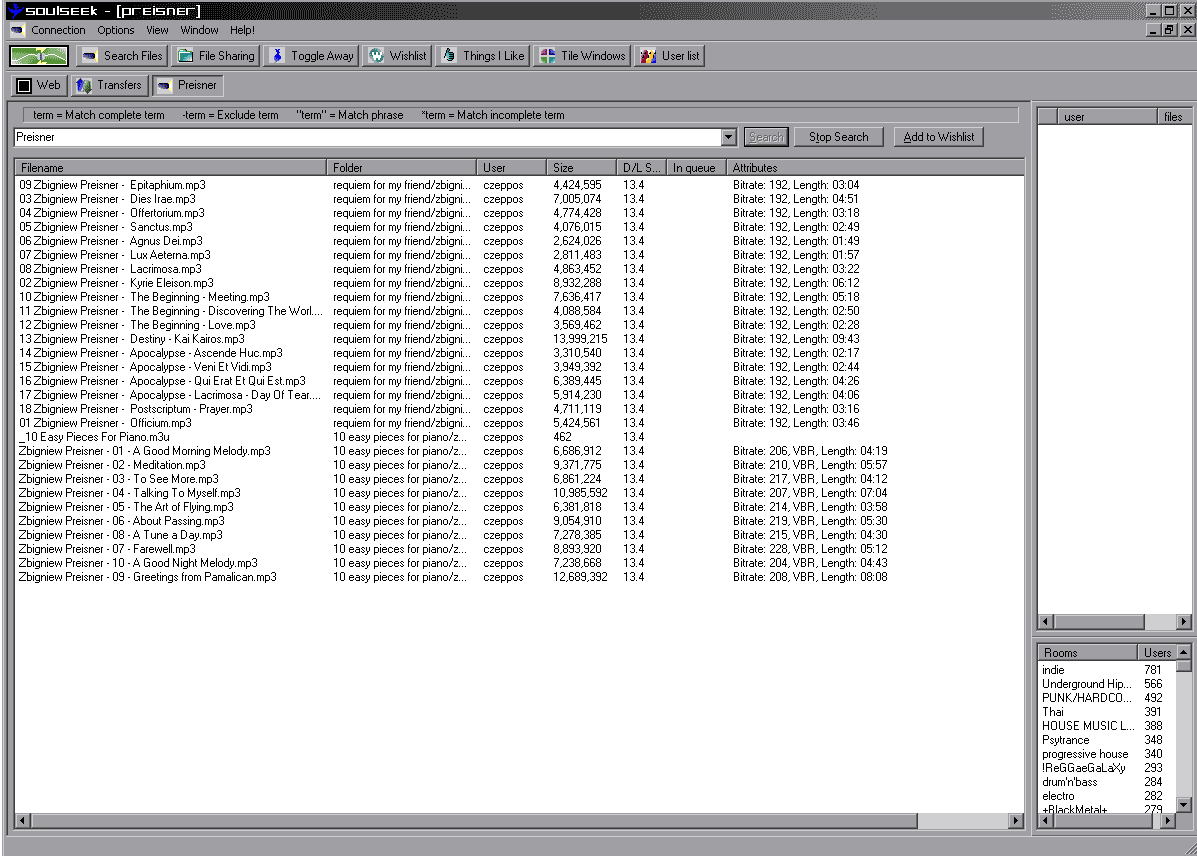The image size is (1197, 856).
Task: Select file 18 Postscriptum - Prayer.mp3
Action: (x=136, y=409)
